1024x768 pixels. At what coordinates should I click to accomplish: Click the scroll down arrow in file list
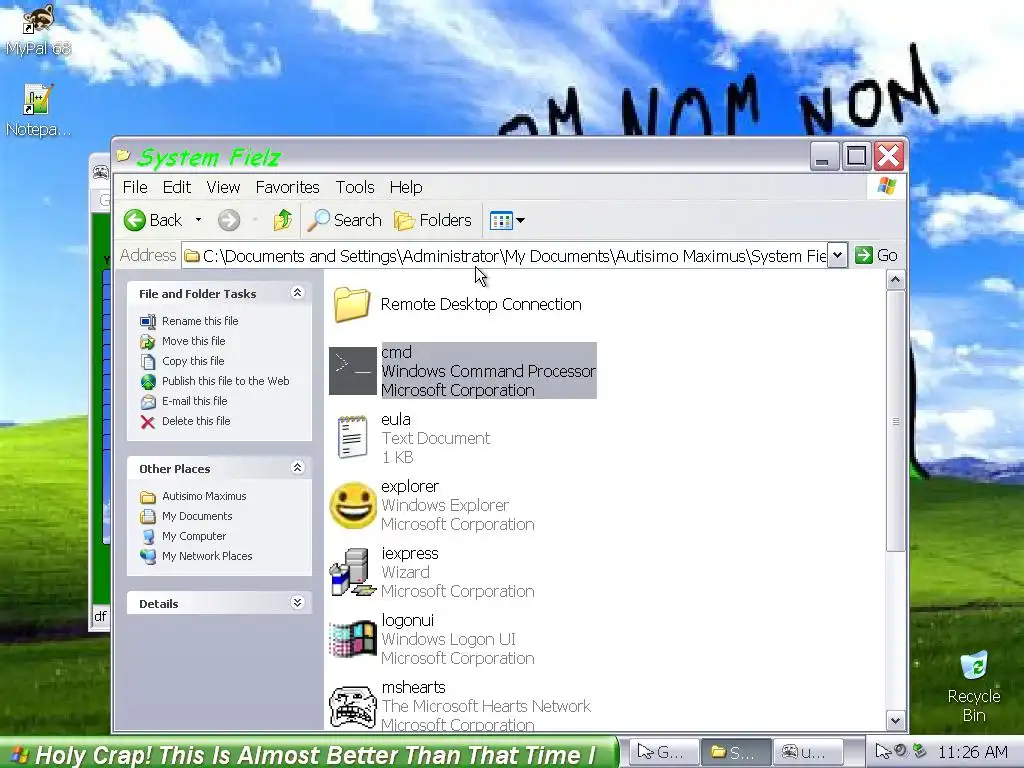(x=895, y=721)
